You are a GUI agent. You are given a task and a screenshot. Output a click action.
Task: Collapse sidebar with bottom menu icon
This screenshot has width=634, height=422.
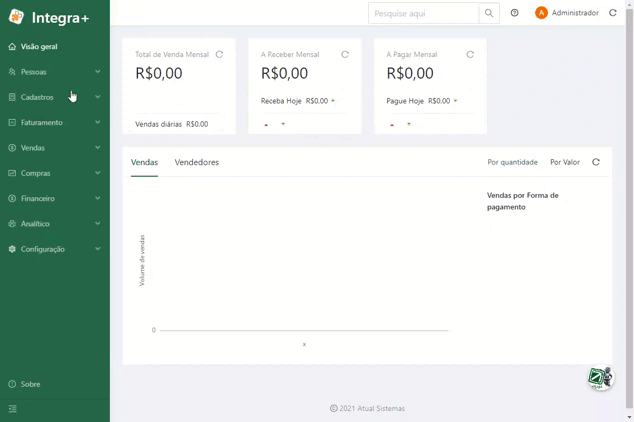(x=13, y=409)
